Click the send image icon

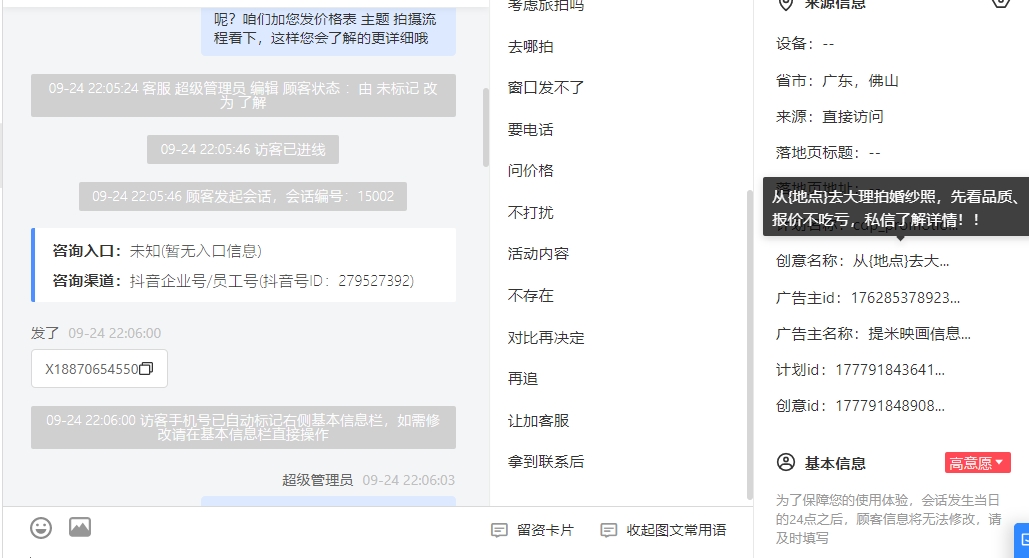tap(80, 527)
